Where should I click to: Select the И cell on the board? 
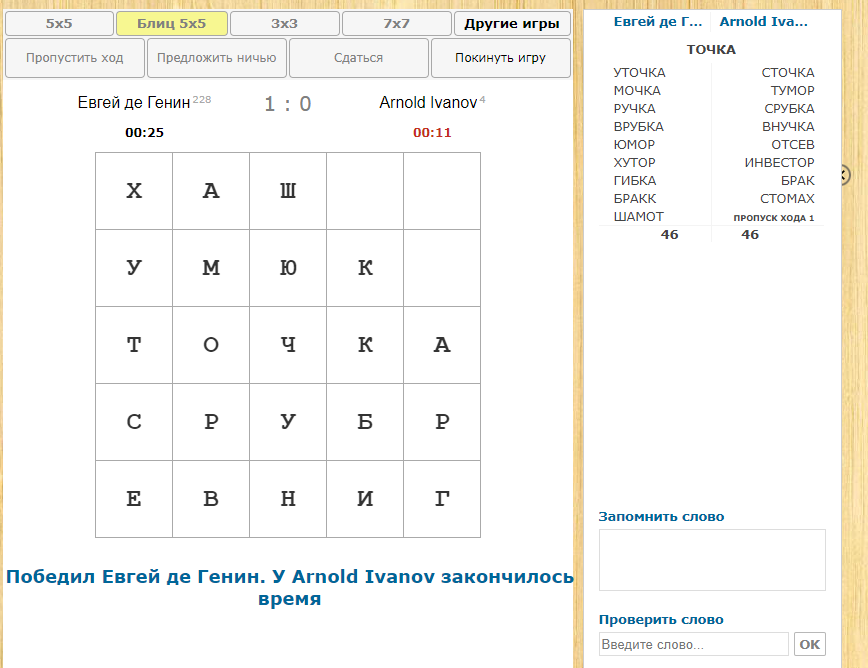point(365,499)
